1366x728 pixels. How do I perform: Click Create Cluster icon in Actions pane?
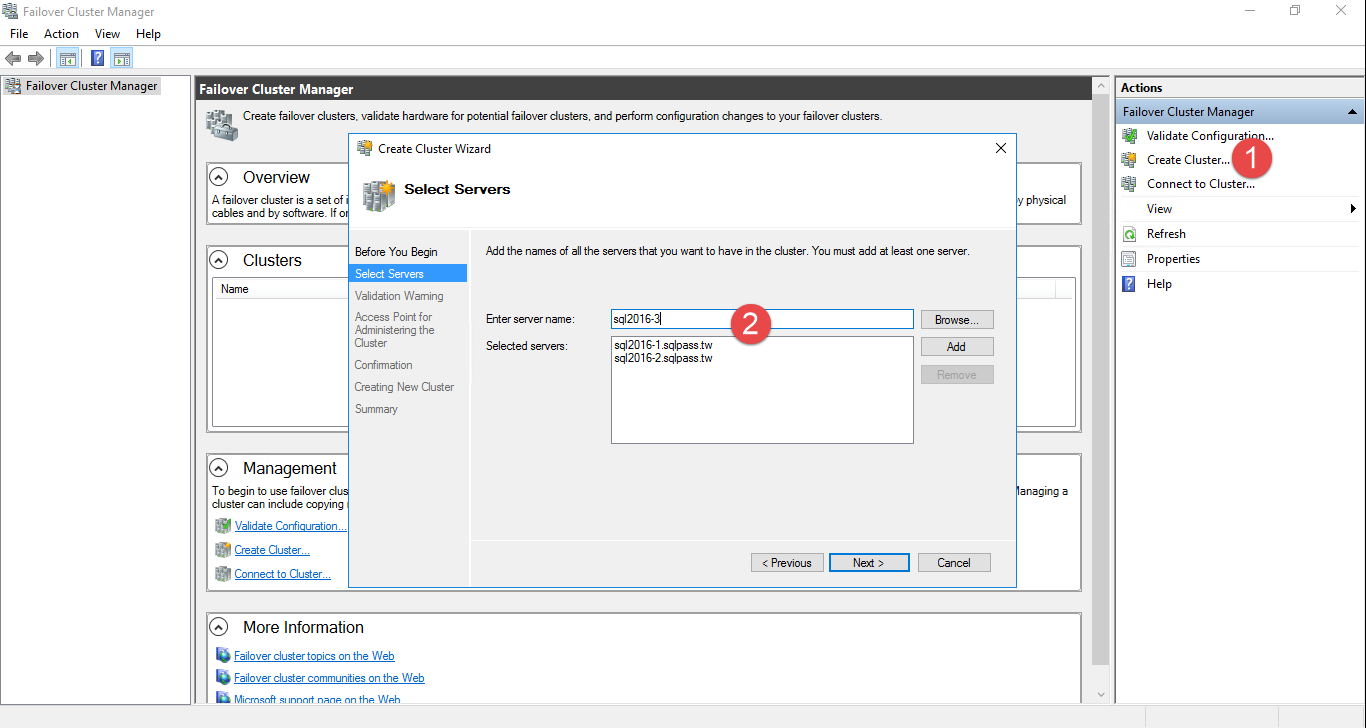tap(1129, 160)
